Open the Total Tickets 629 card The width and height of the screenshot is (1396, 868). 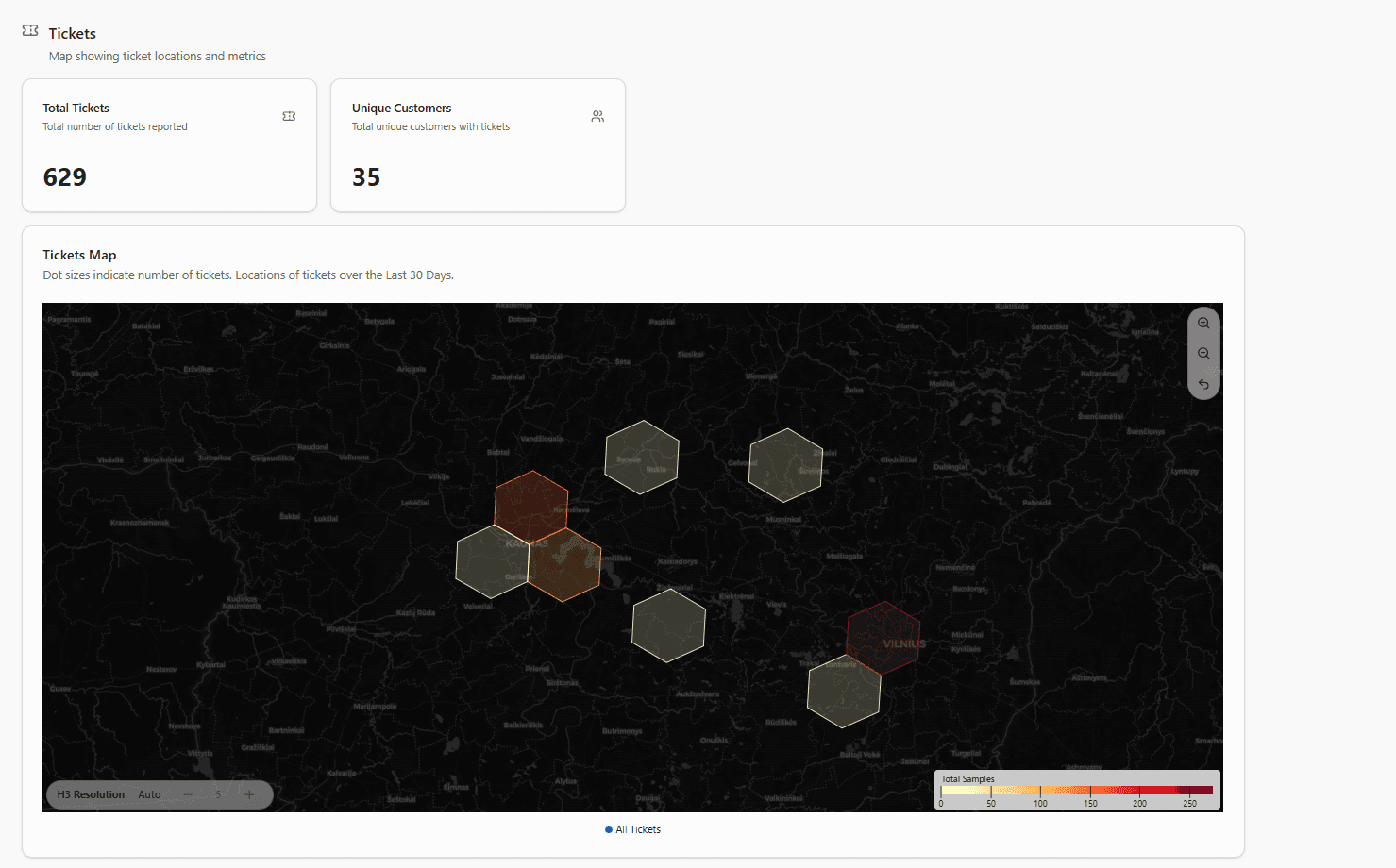[x=169, y=146]
